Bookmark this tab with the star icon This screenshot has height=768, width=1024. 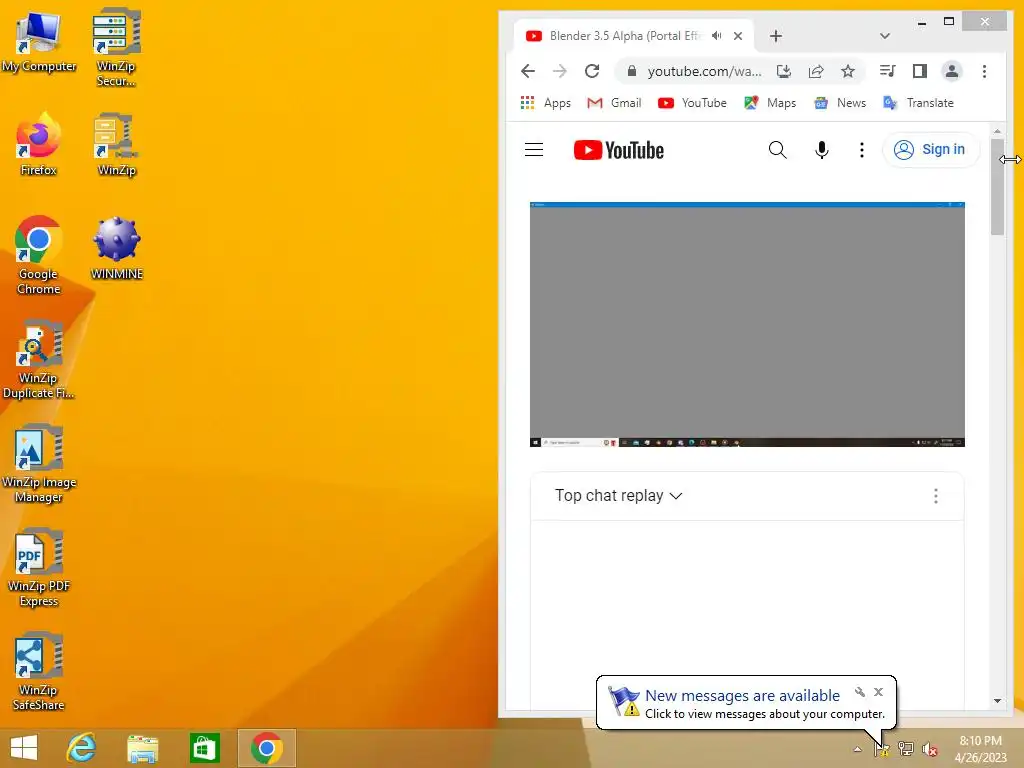pyautogui.click(x=848, y=71)
